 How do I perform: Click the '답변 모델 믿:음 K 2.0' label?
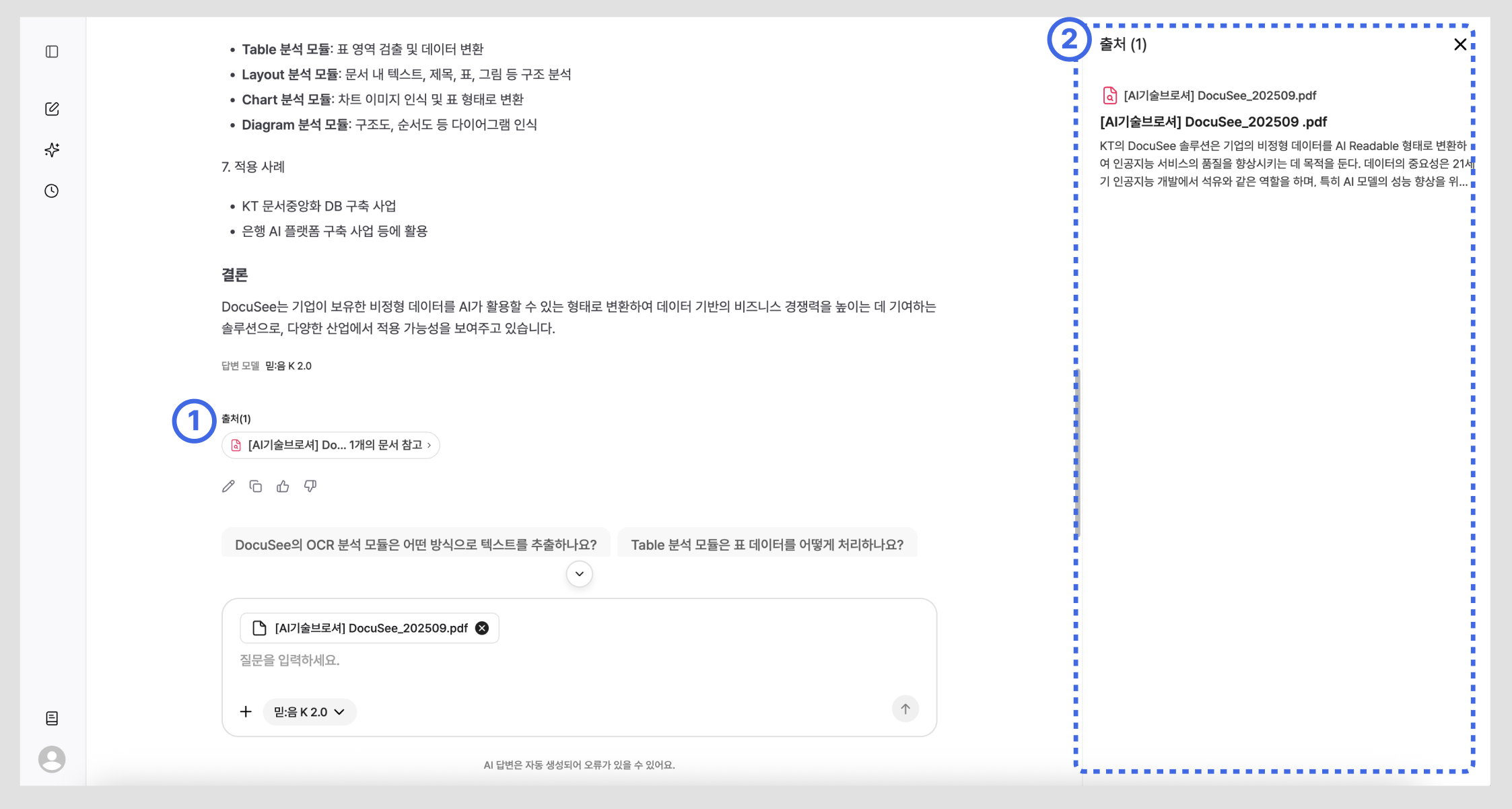[267, 365]
